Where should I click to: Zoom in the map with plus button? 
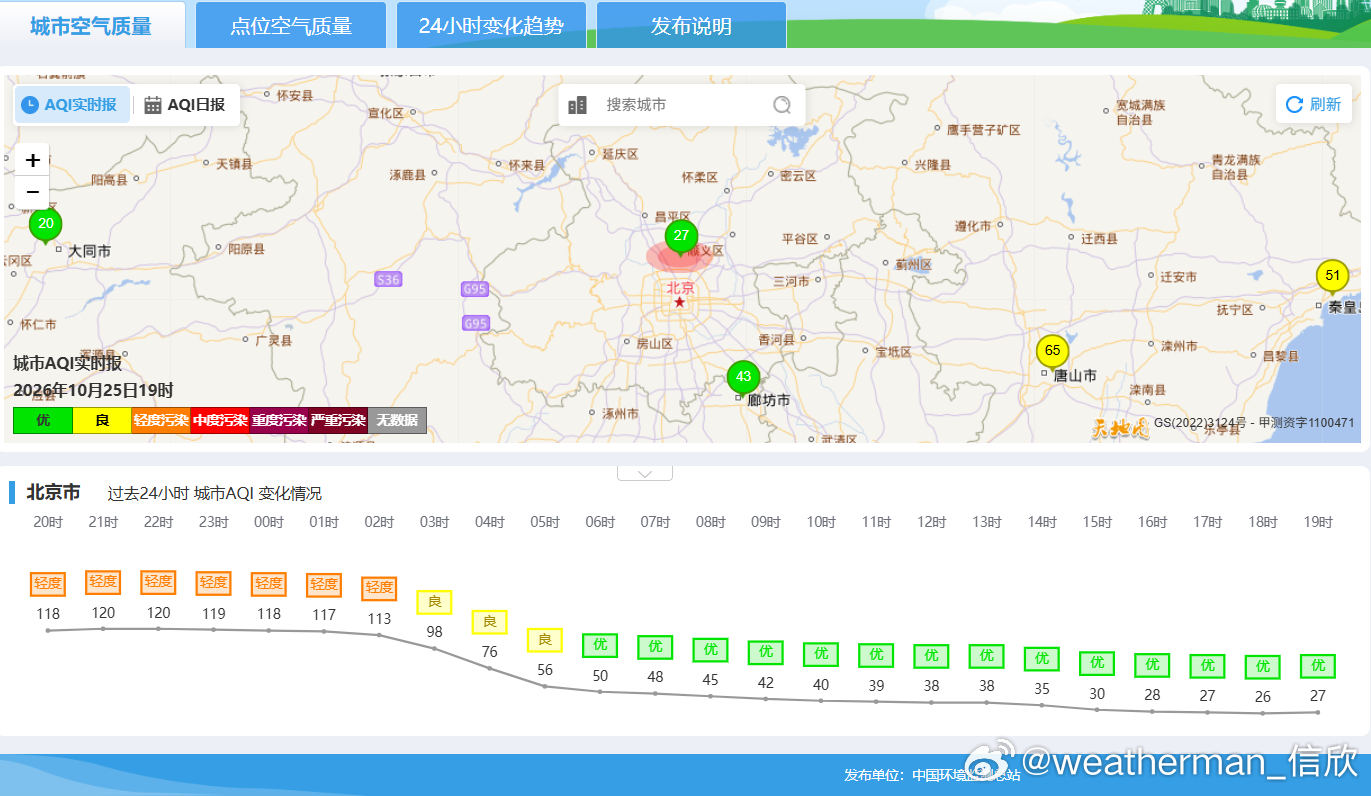coord(32,160)
